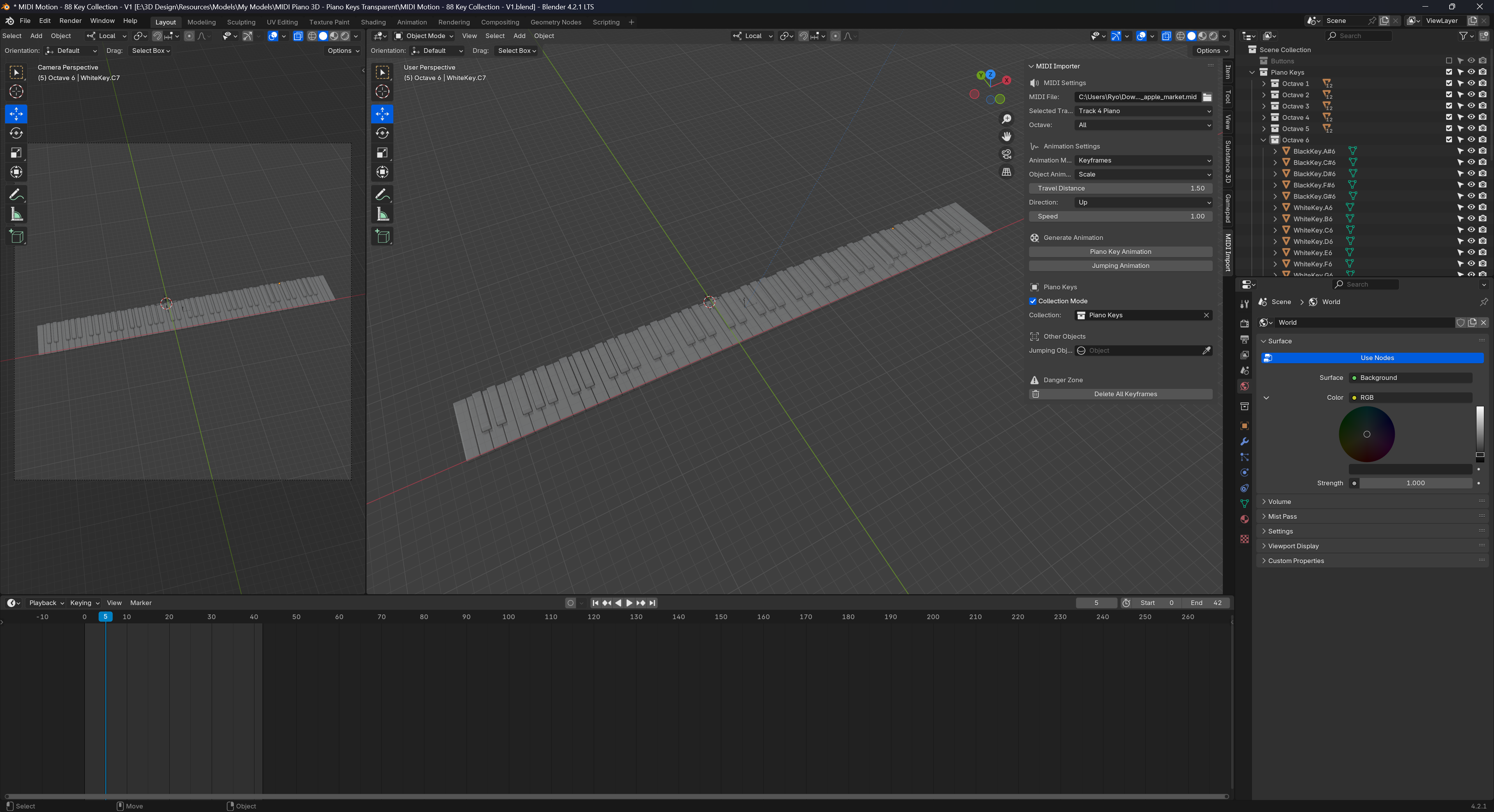
Task: Adjust the Travel Distance slider
Action: coord(1120,188)
